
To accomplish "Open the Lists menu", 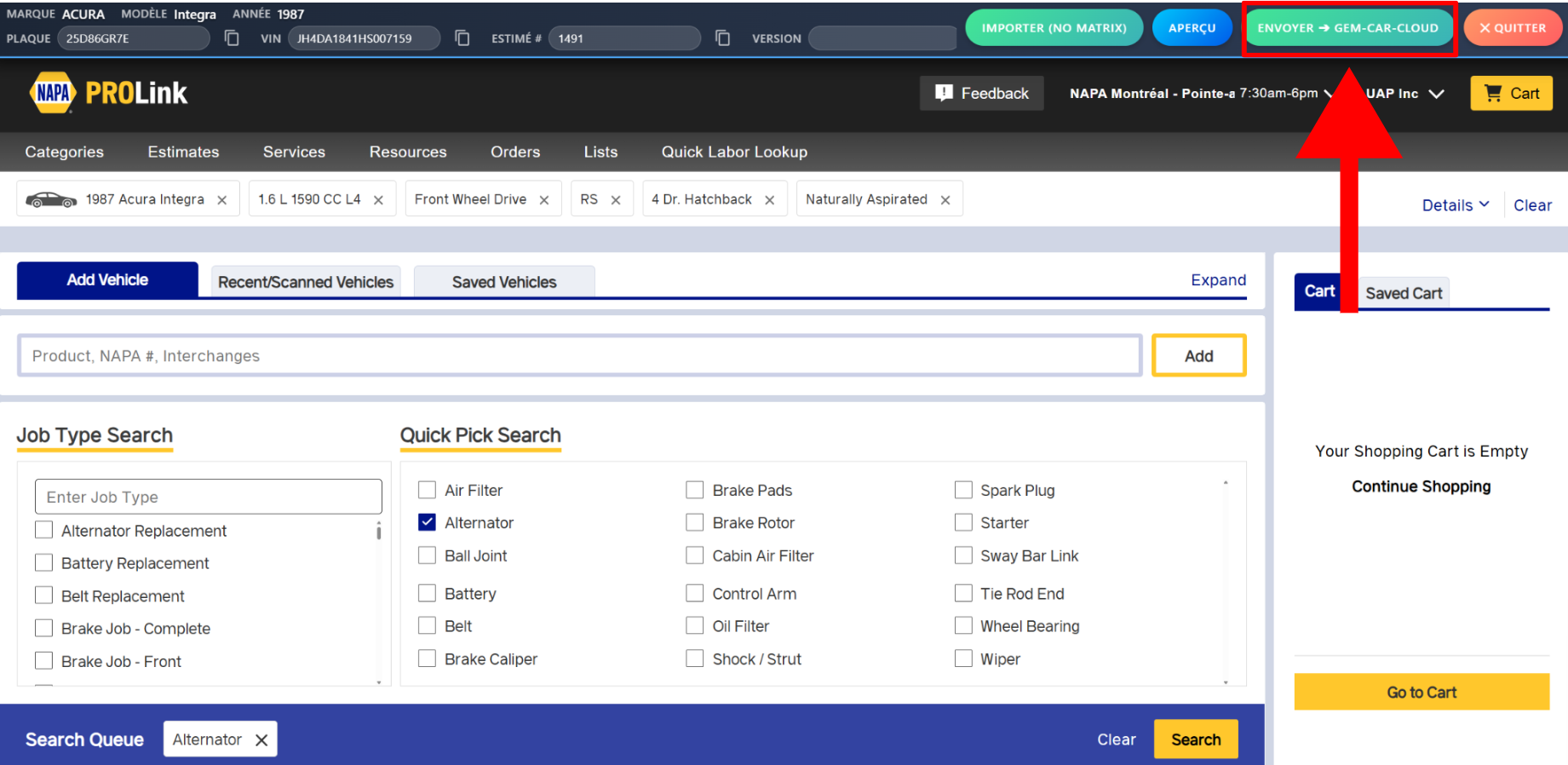I will coord(600,152).
